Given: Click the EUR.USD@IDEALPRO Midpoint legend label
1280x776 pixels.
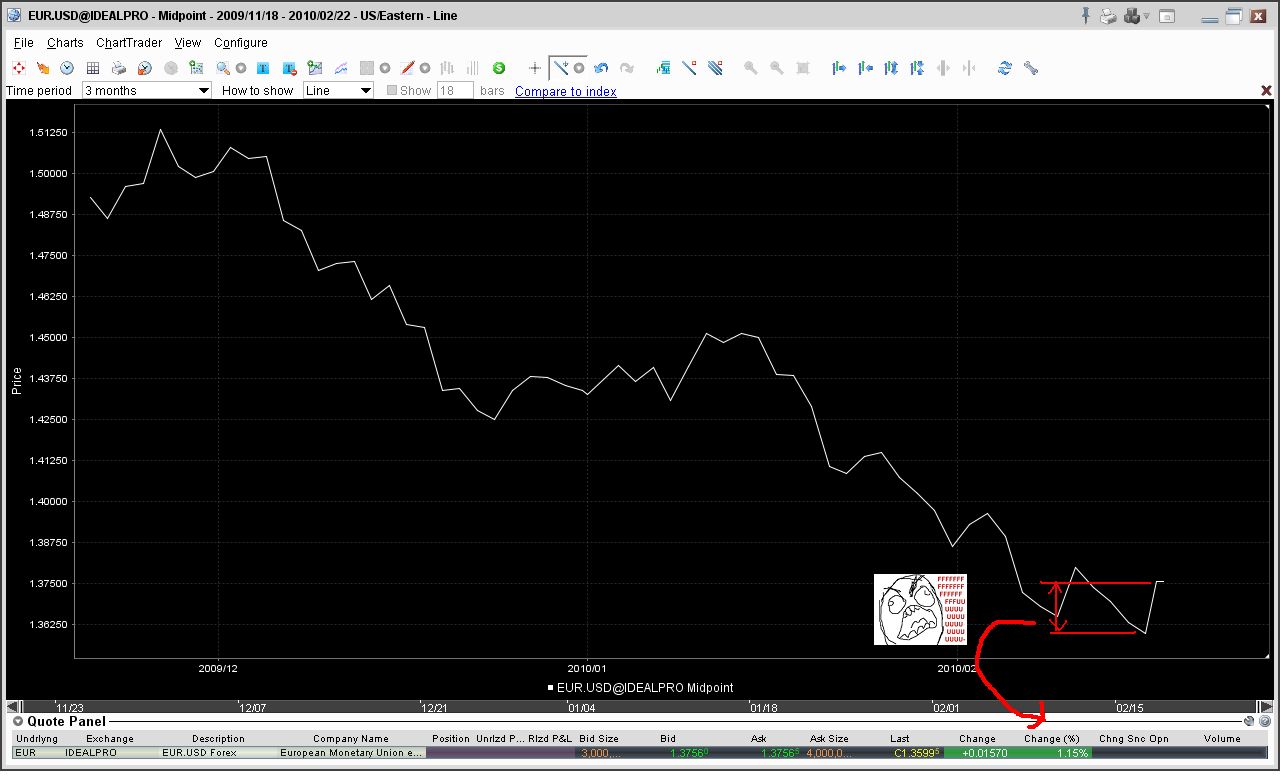Looking at the screenshot, I should [x=646, y=688].
